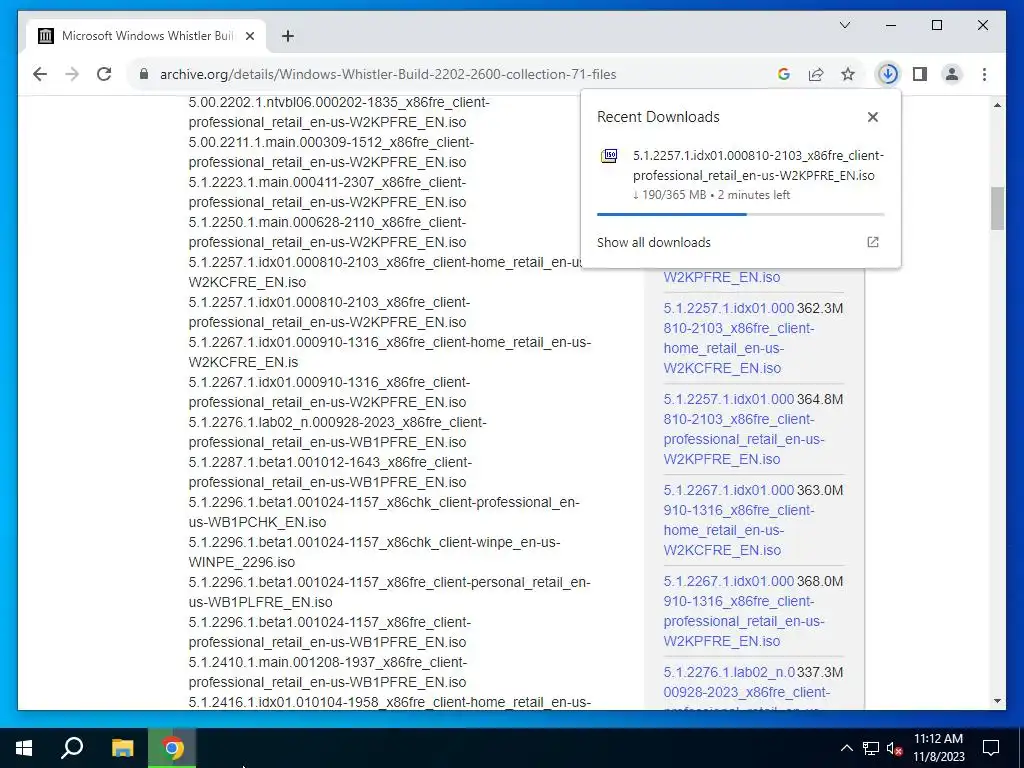Select the 5.00.2202.1.ntvbl06 file name text
Image resolution: width=1024 pixels, height=768 pixels.
(x=339, y=112)
